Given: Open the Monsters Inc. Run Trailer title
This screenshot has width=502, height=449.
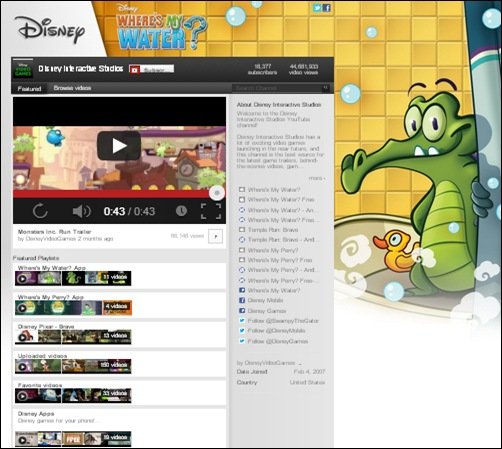Looking at the screenshot, I should click(54, 232).
